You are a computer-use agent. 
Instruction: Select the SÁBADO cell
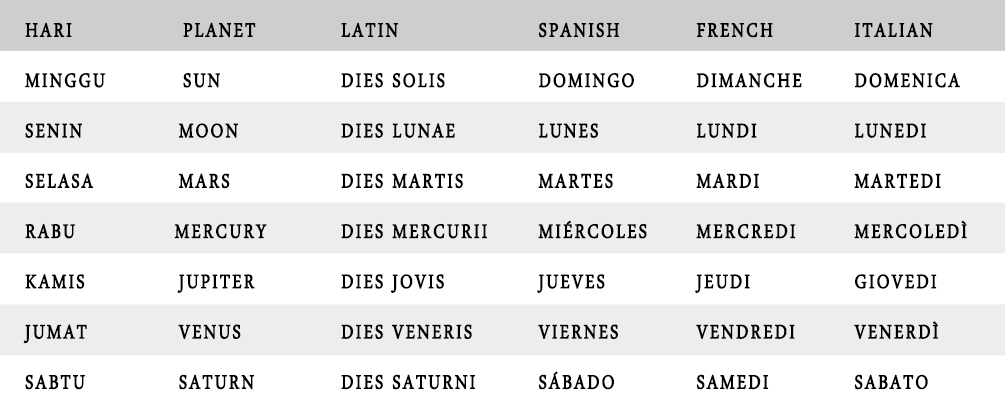tap(577, 381)
